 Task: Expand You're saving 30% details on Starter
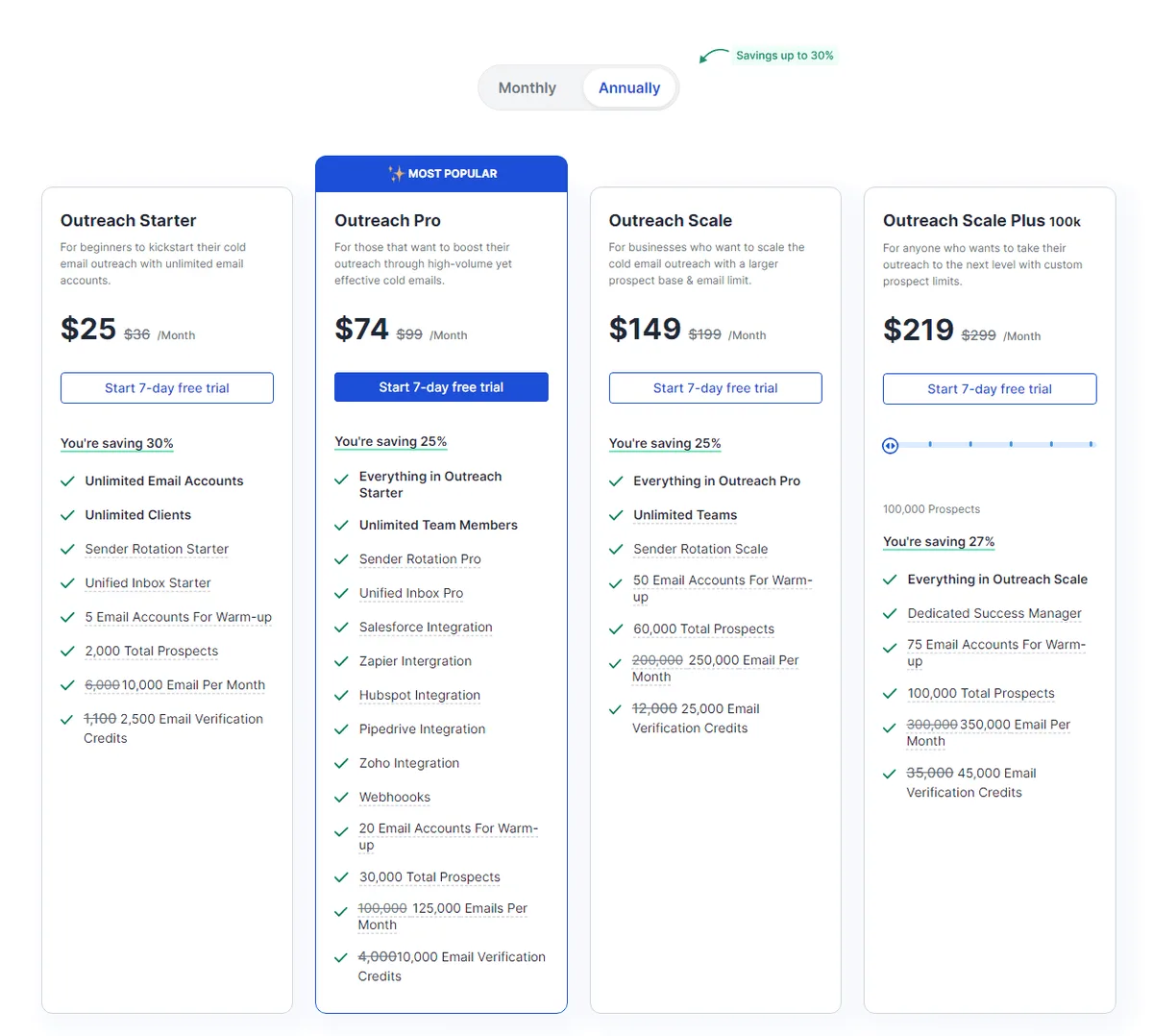[116, 443]
